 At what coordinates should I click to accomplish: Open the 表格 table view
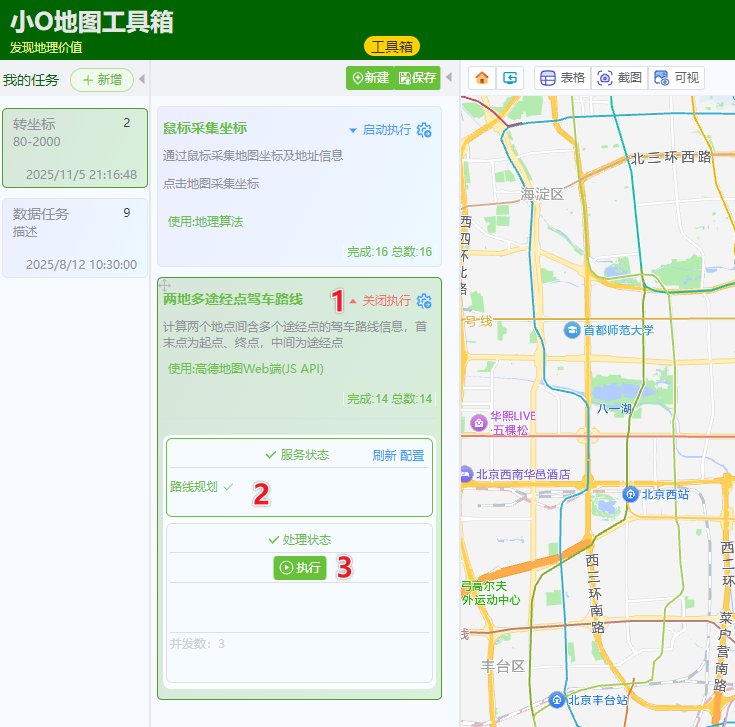coord(562,78)
